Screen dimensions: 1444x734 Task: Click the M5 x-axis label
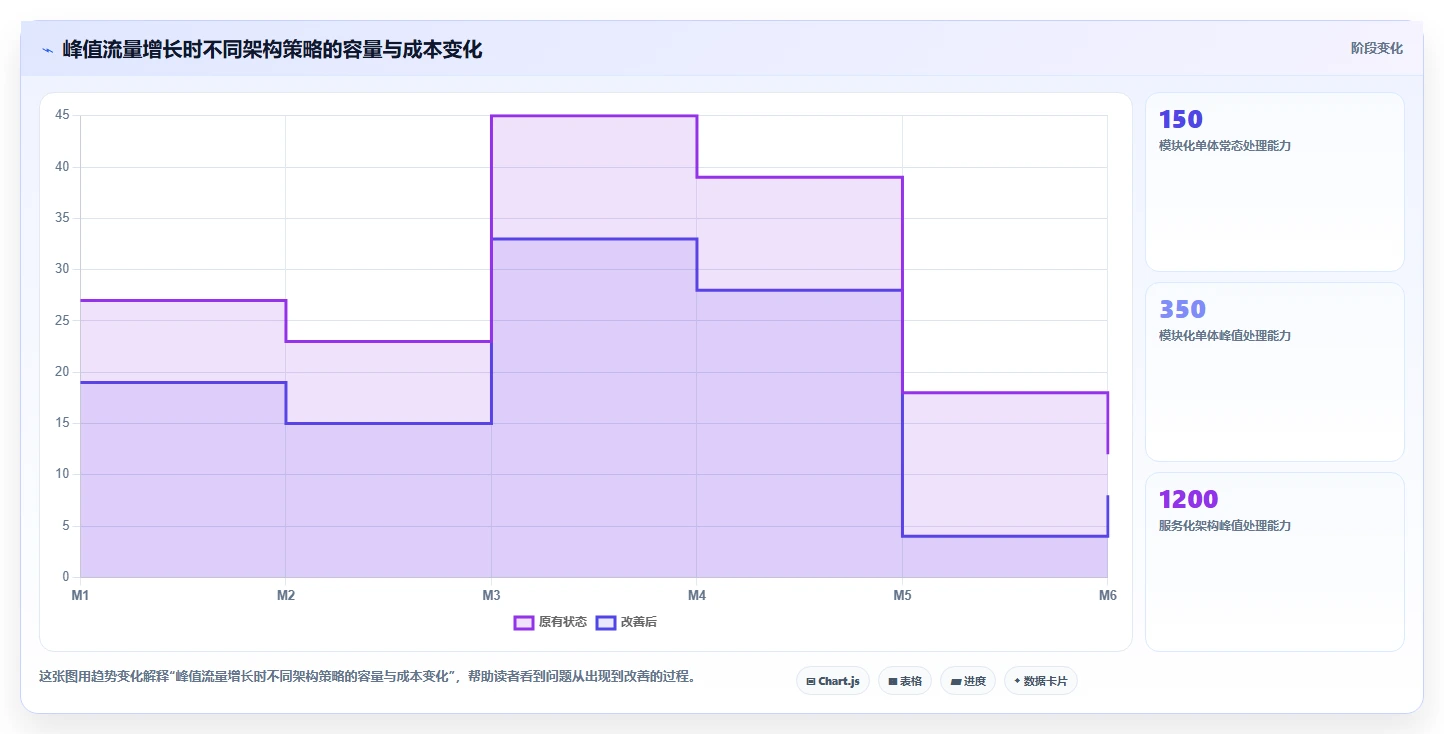tap(902, 596)
